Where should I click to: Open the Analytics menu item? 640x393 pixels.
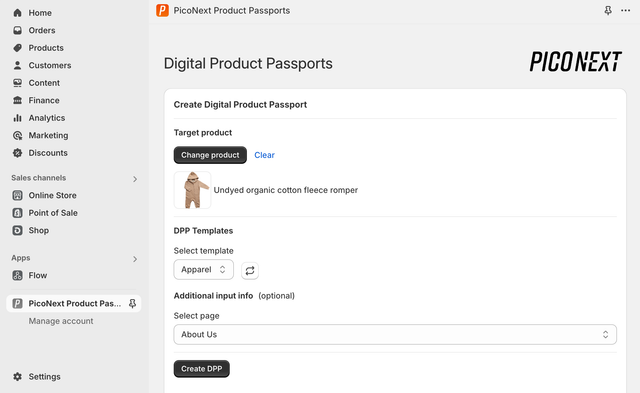coord(47,118)
